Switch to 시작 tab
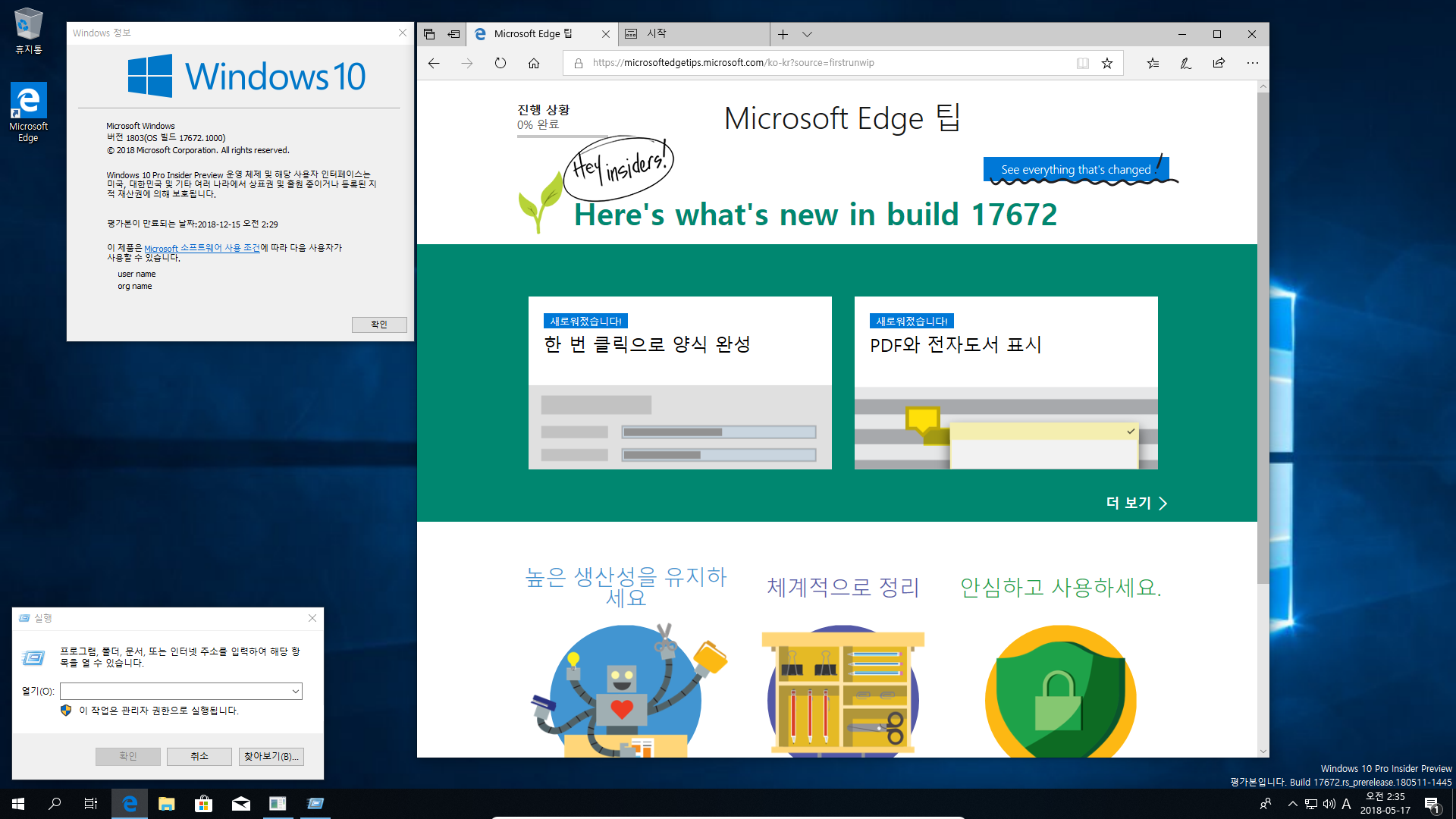 click(x=693, y=34)
